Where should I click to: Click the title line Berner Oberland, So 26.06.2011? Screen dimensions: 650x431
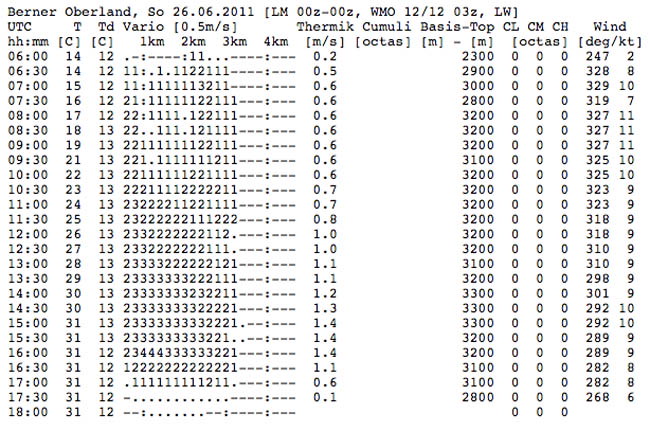point(131,12)
